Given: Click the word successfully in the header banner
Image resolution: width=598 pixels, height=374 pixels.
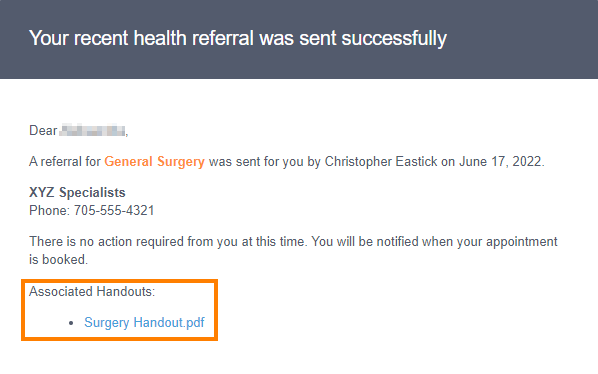Looking at the screenshot, I should (394, 39).
